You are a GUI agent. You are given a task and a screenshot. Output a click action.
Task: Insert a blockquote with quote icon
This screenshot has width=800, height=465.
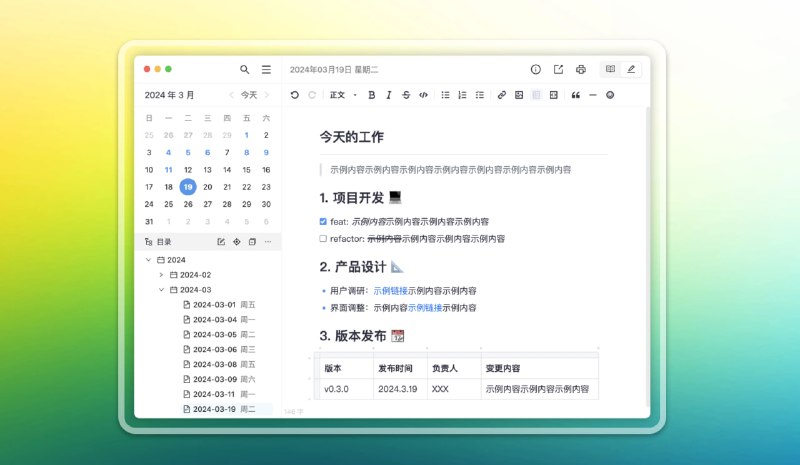pyautogui.click(x=575, y=95)
